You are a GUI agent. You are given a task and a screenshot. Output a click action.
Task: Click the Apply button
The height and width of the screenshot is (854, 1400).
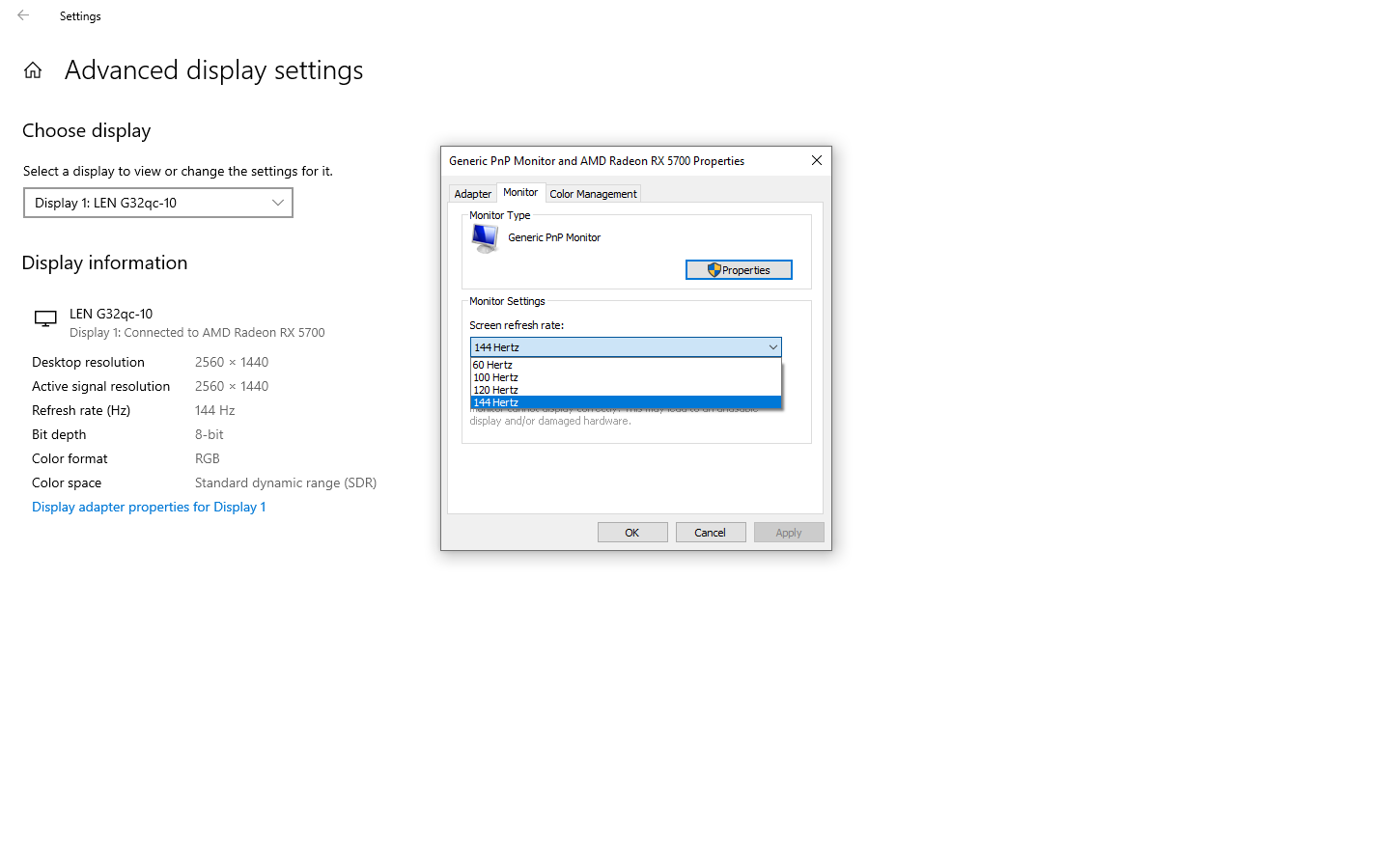pyautogui.click(x=788, y=533)
